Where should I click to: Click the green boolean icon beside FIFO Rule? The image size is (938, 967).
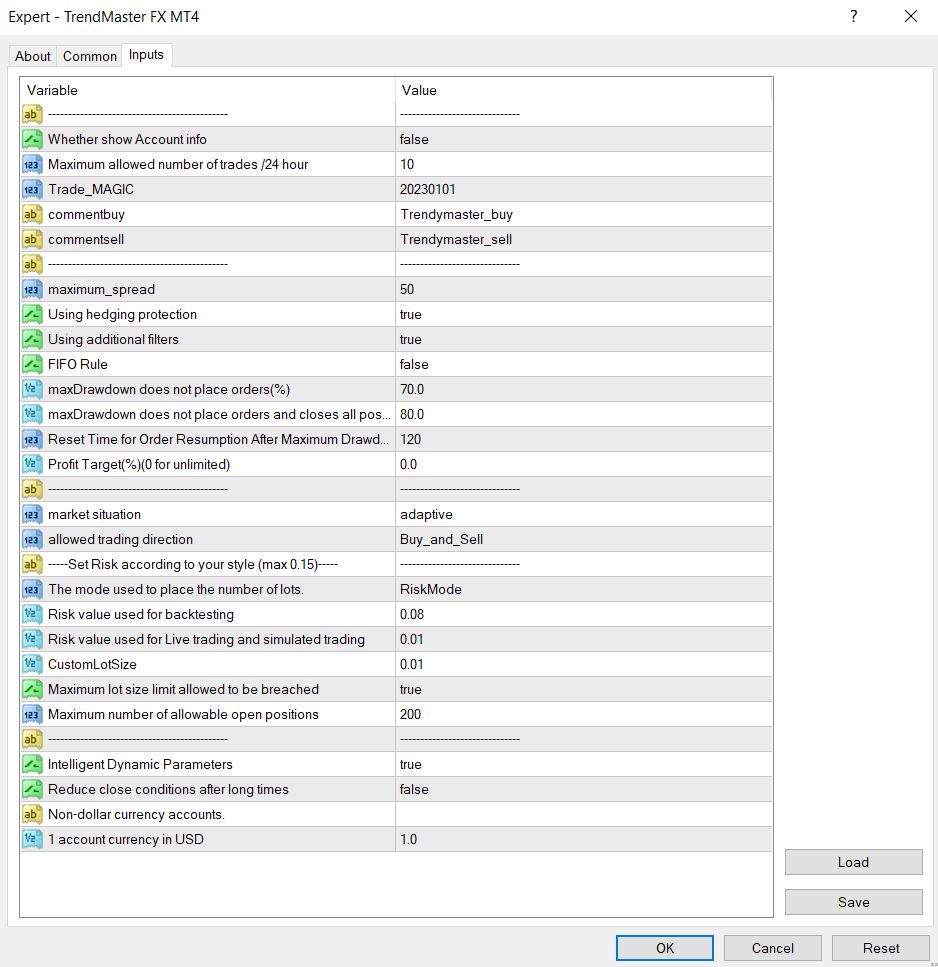point(31,364)
